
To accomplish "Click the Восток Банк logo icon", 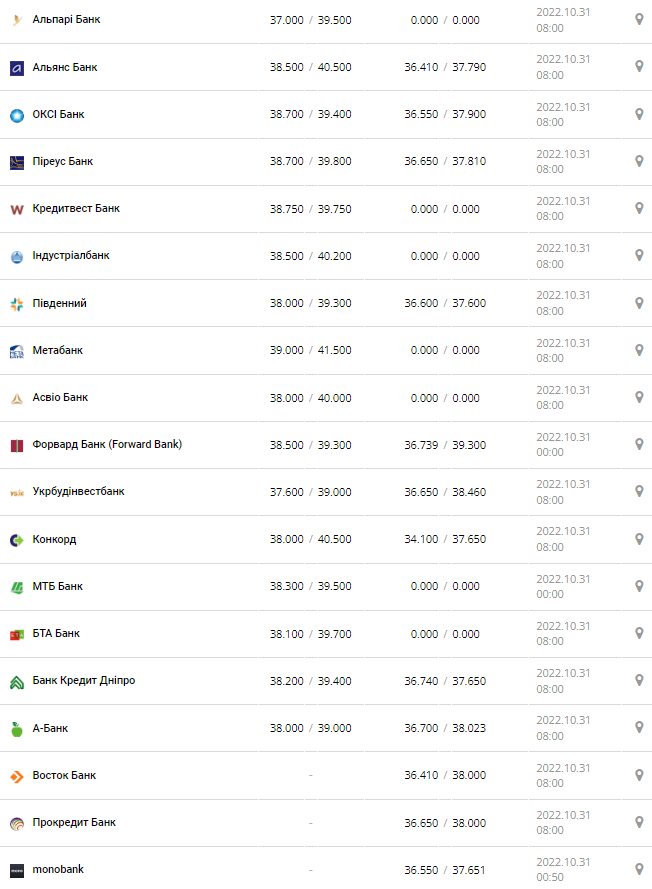I will tap(17, 776).
